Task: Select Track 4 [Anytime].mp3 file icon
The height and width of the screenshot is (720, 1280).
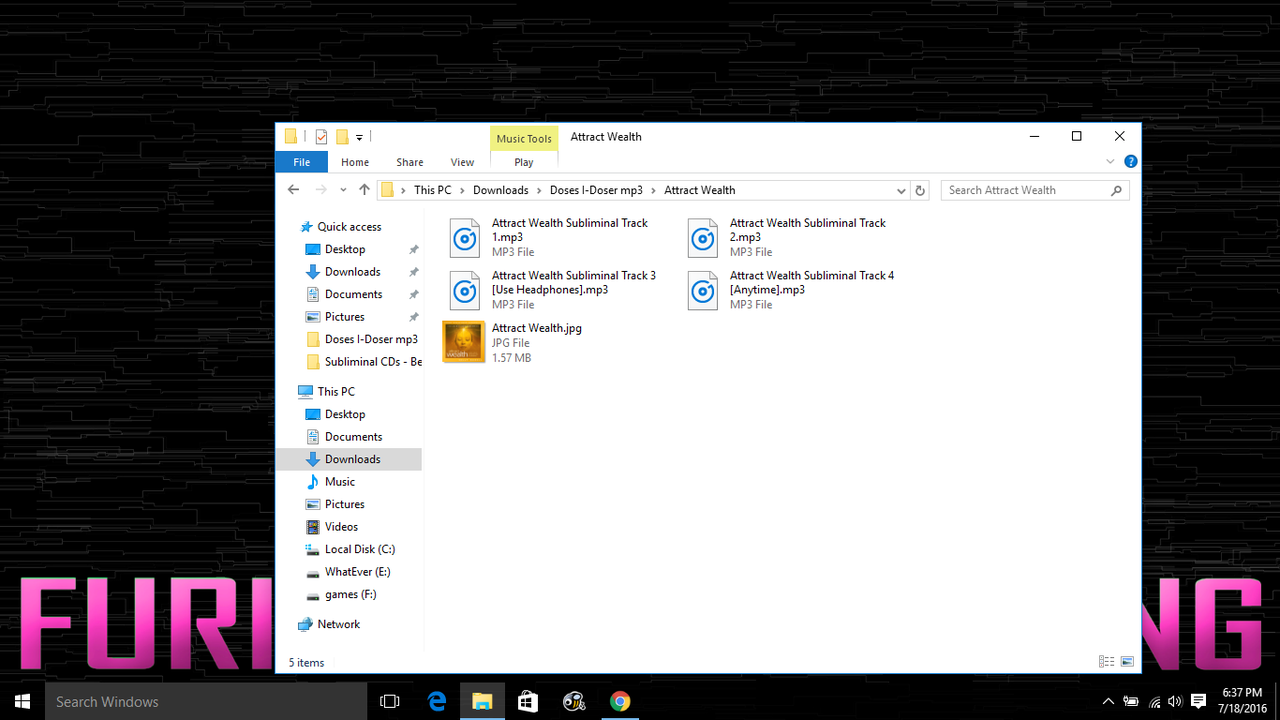Action: [703, 290]
